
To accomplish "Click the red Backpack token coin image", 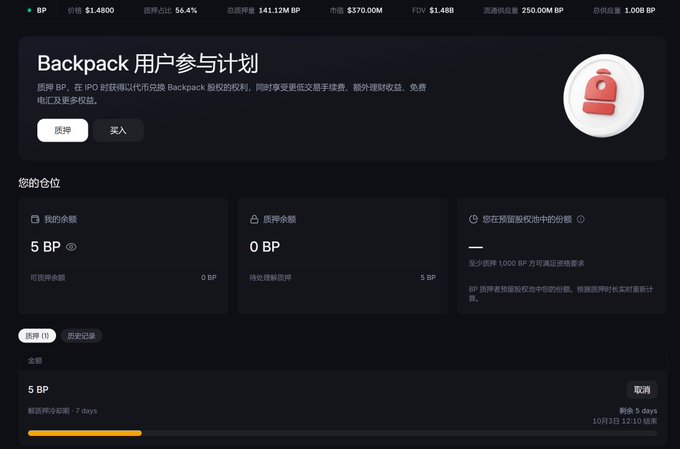I will pyautogui.click(x=603, y=95).
